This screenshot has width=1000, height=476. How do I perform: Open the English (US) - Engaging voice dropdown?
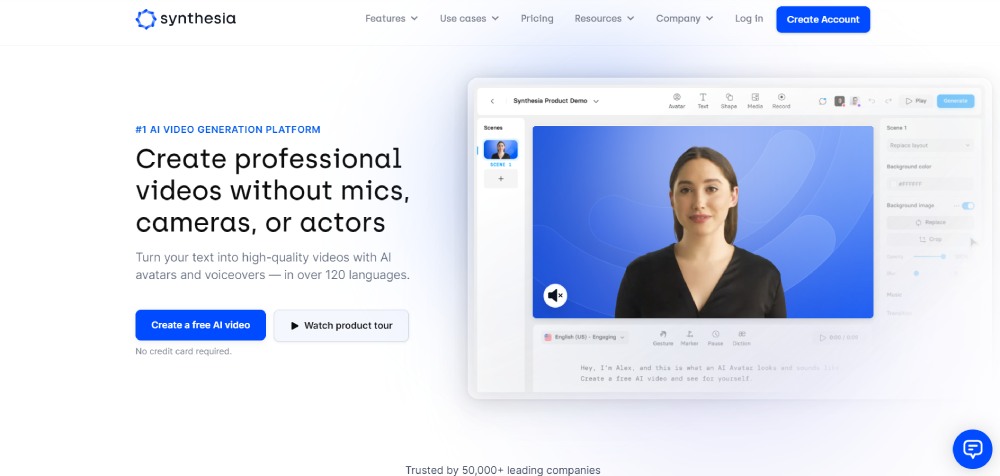tap(584, 337)
